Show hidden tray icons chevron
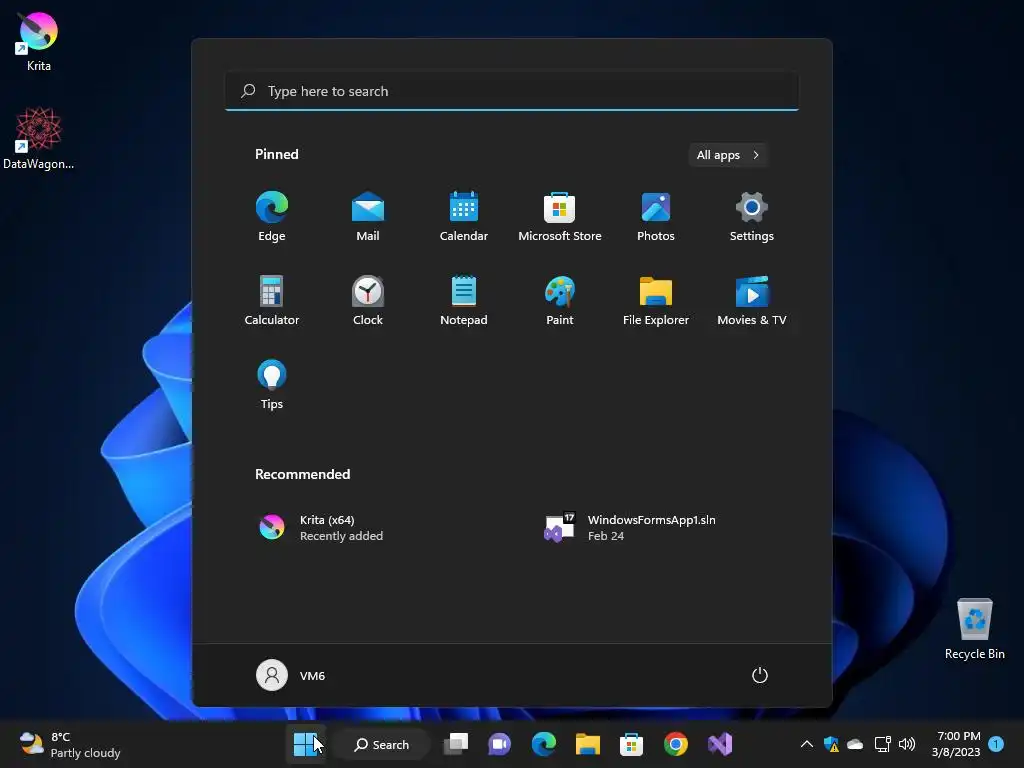 tap(807, 744)
